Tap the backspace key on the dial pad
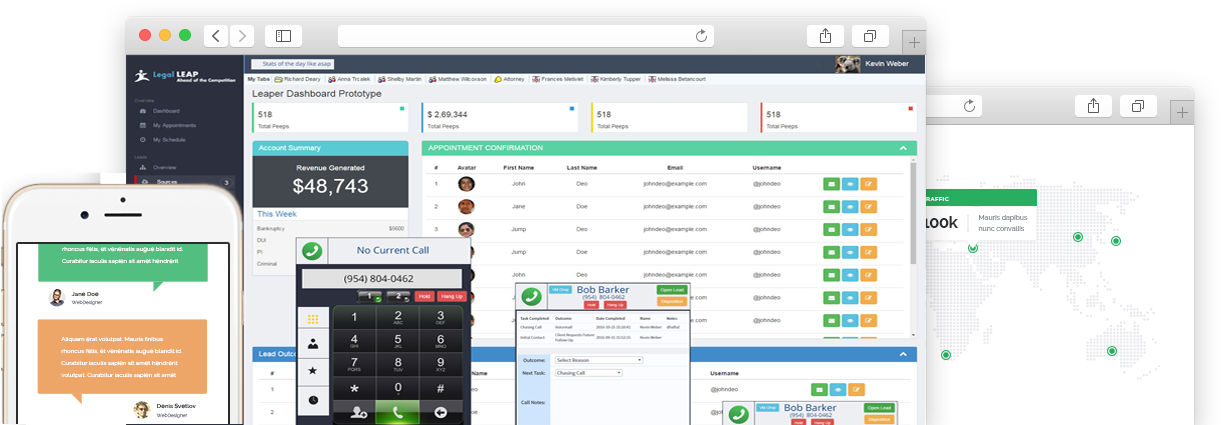This screenshot has width=1221, height=425. (440, 412)
